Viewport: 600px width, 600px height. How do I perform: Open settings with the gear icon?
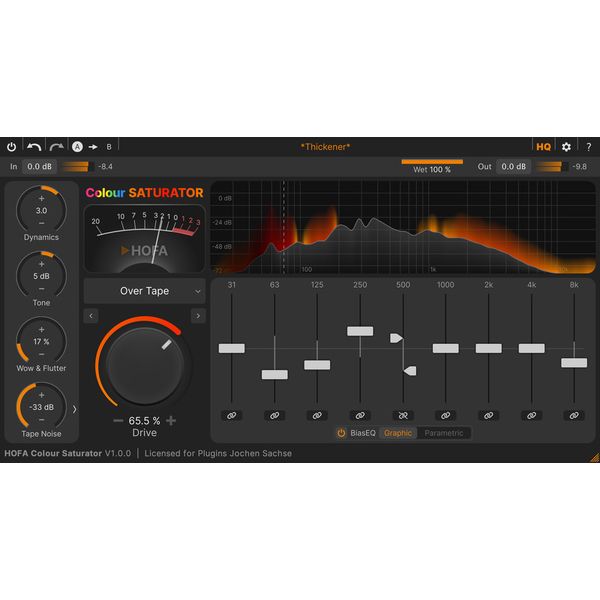tap(566, 146)
